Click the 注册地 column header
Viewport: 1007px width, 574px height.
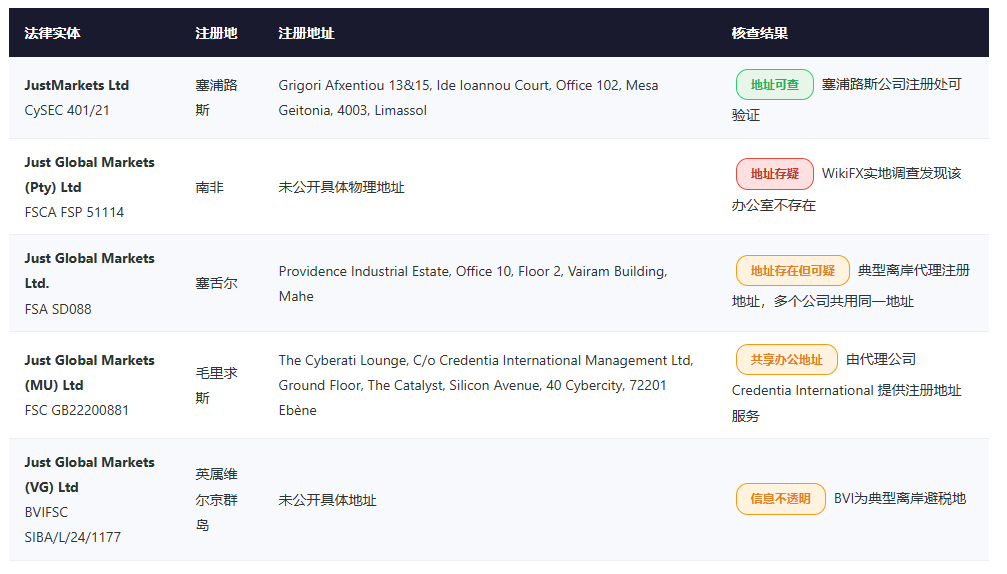click(216, 33)
